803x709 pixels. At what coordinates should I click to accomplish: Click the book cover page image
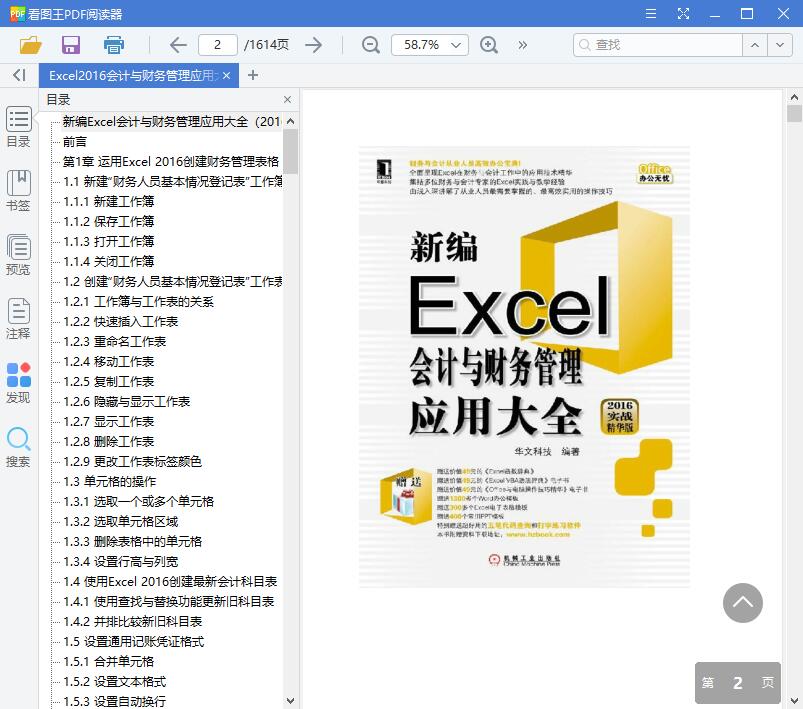[524, 366]
